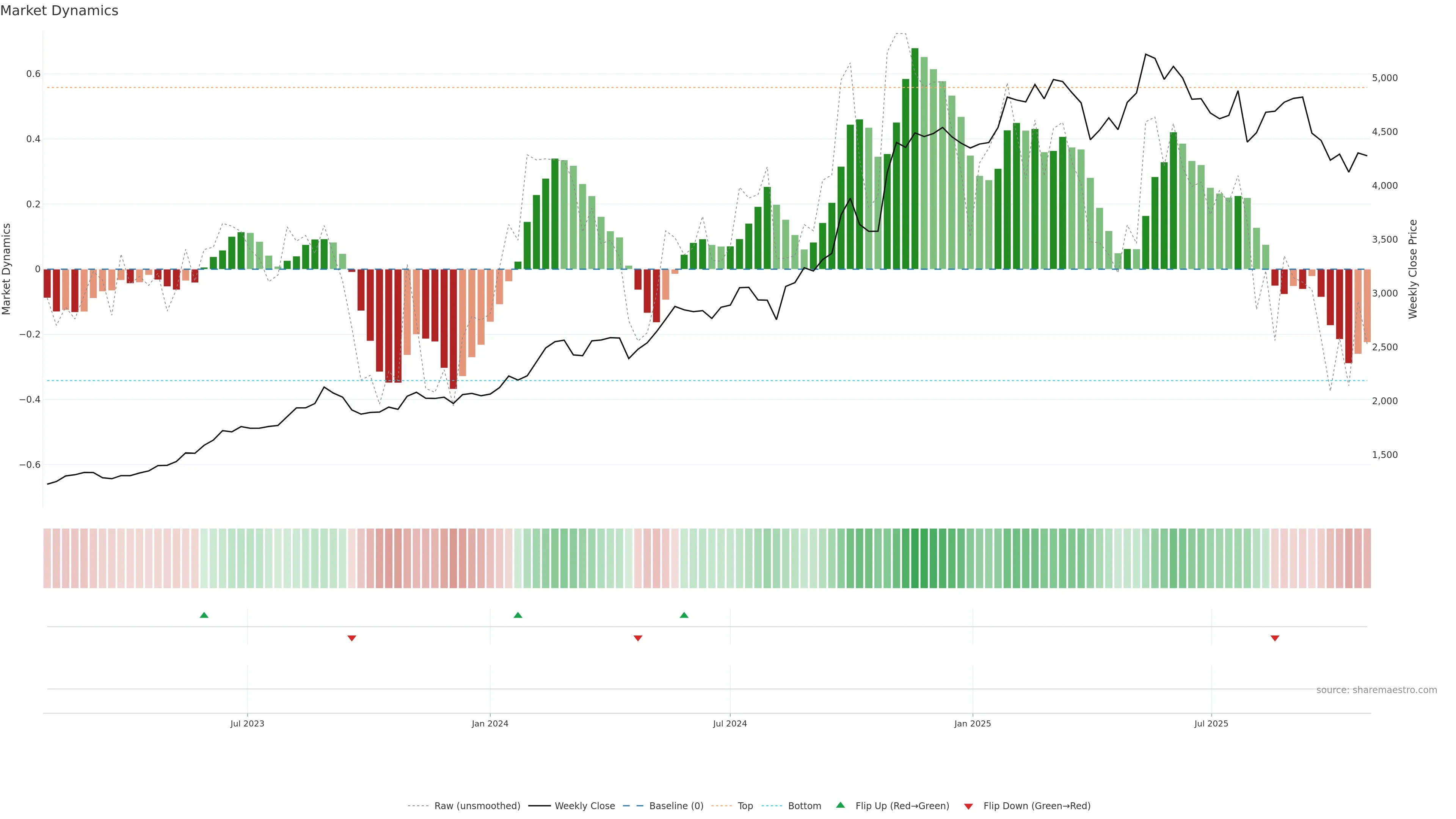Click the green triangle icon in the legend
Screen dimensions: 1456x819
(841, 805)
